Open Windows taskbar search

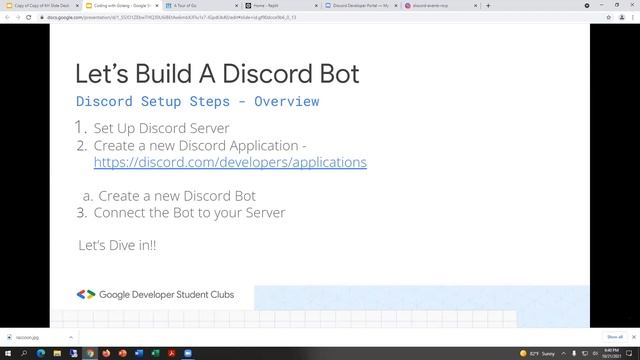[24, 353]
